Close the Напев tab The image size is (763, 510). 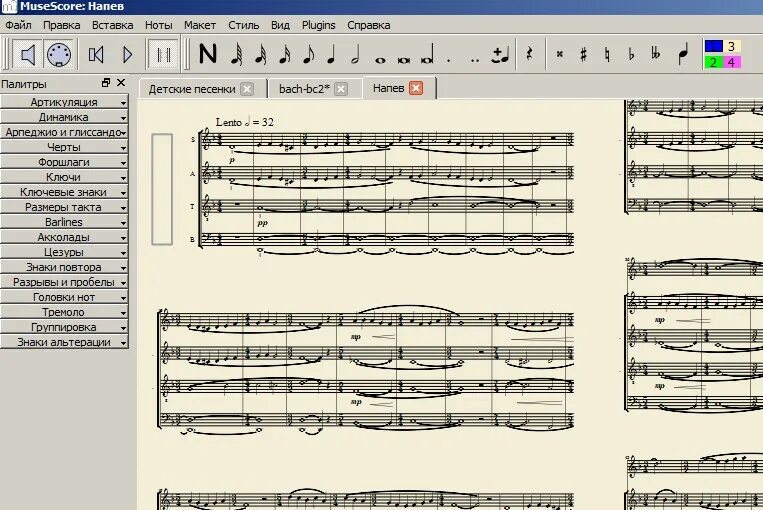point(416,88)
